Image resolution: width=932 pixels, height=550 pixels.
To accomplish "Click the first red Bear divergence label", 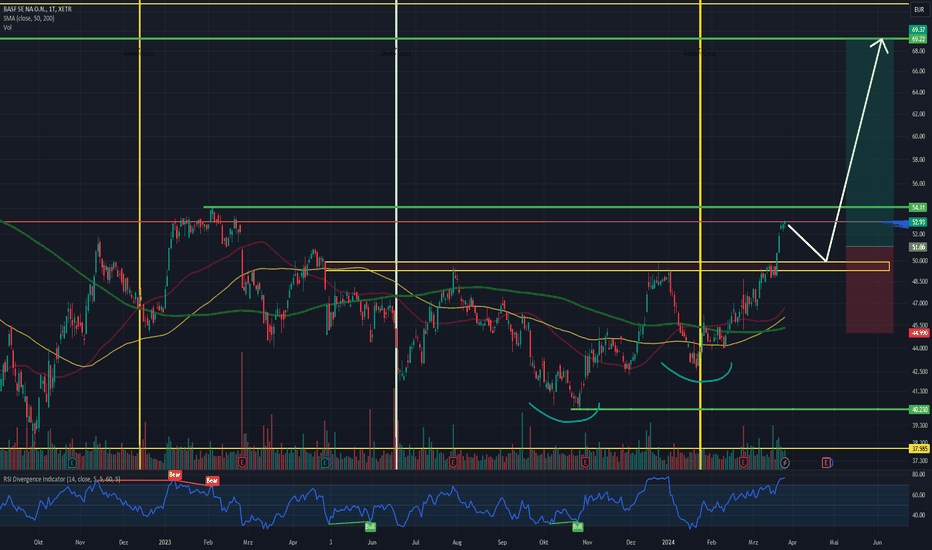I will tap(174, 474).
